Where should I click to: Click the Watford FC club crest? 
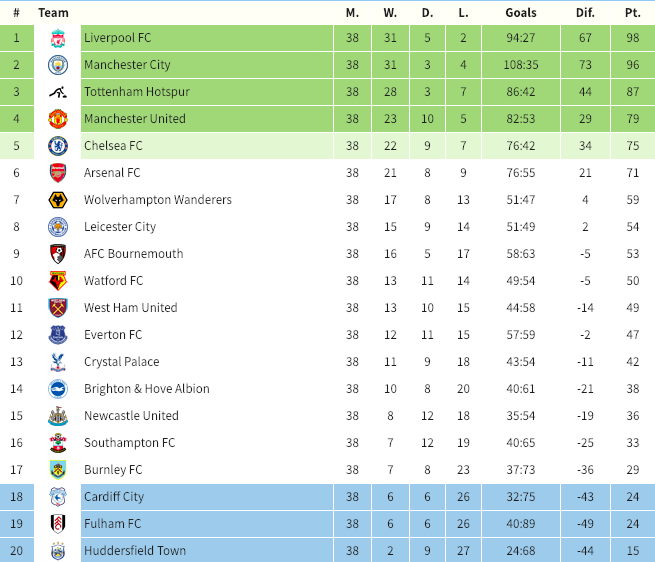pos(57,281)
